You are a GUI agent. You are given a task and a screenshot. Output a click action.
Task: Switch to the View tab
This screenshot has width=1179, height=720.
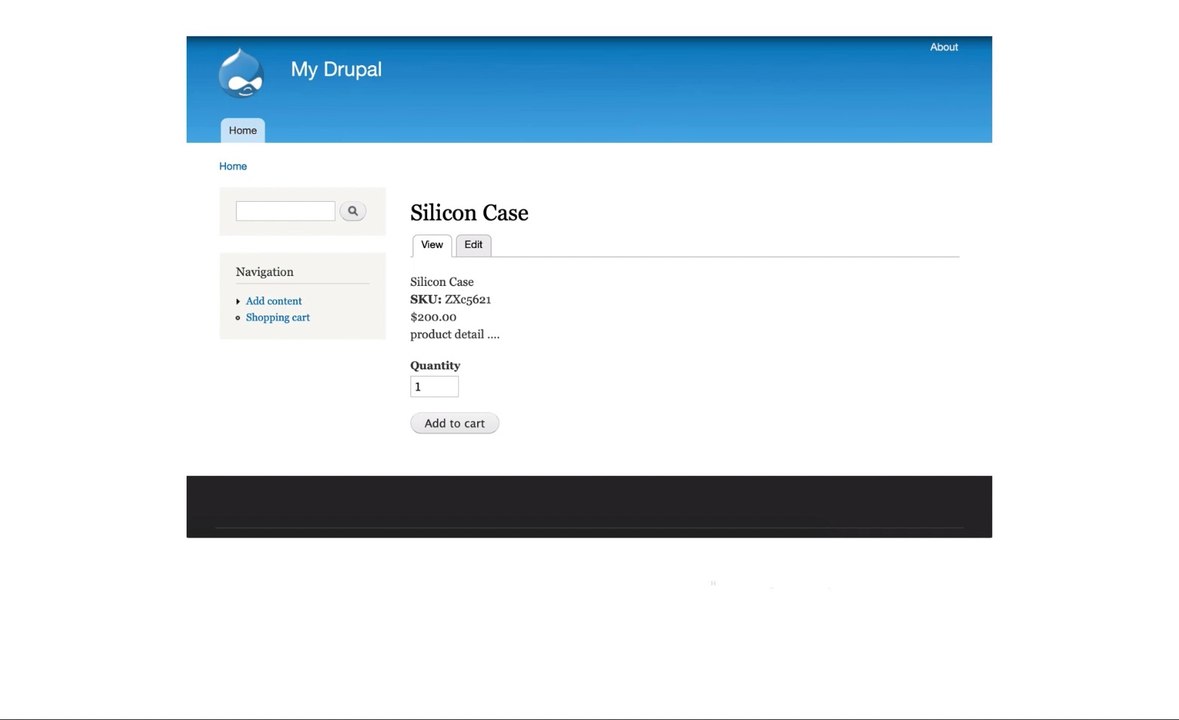pos(432,245)
